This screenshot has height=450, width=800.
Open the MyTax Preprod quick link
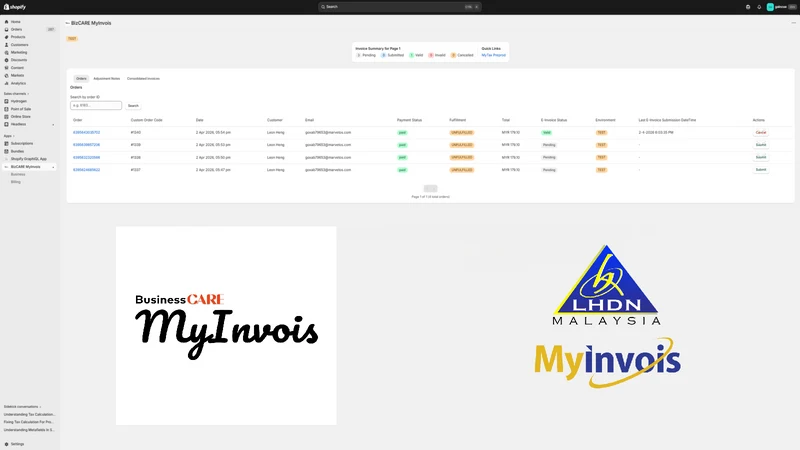click(493, 55)
